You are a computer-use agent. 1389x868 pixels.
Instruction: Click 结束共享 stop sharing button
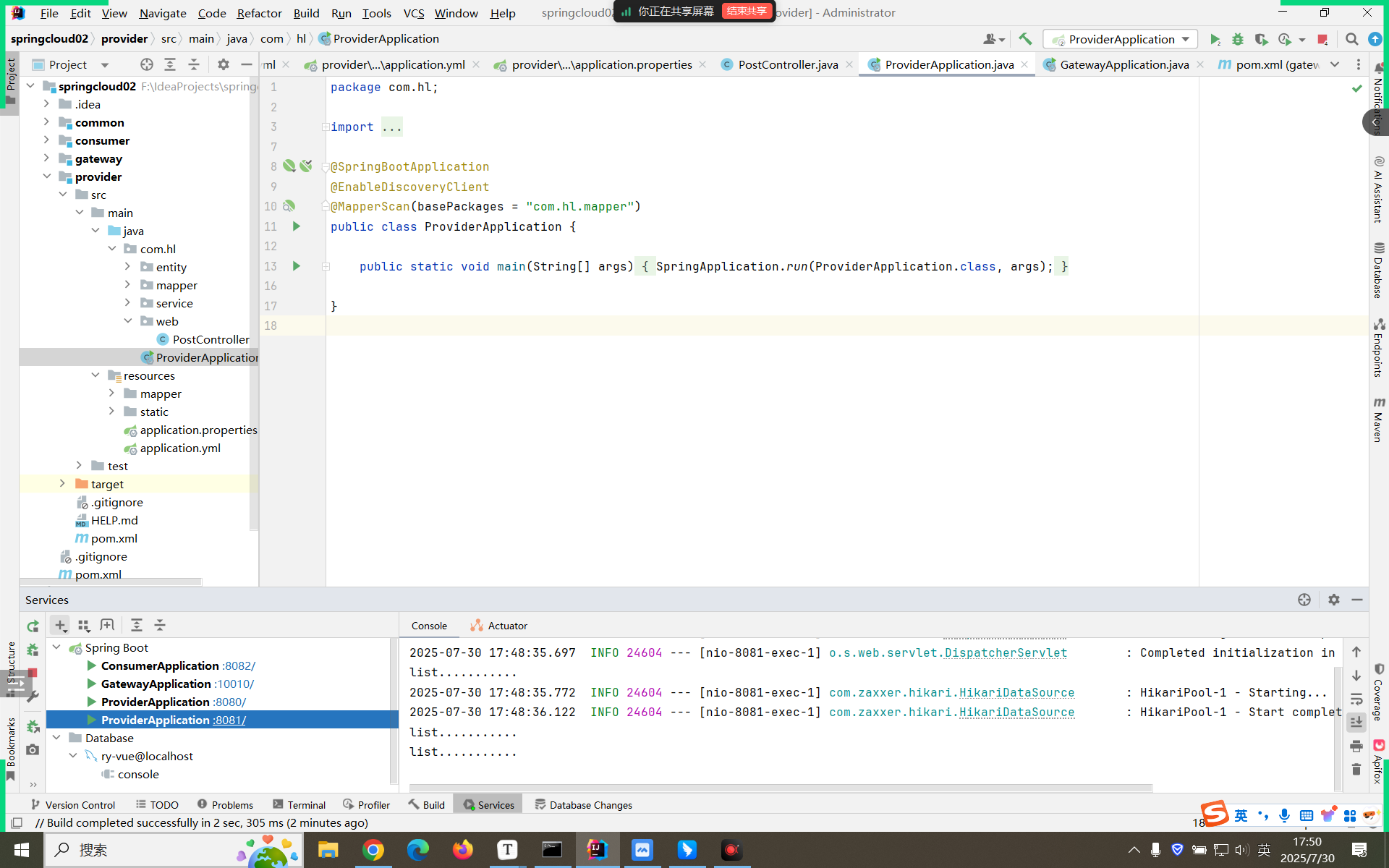coord(746,12)
